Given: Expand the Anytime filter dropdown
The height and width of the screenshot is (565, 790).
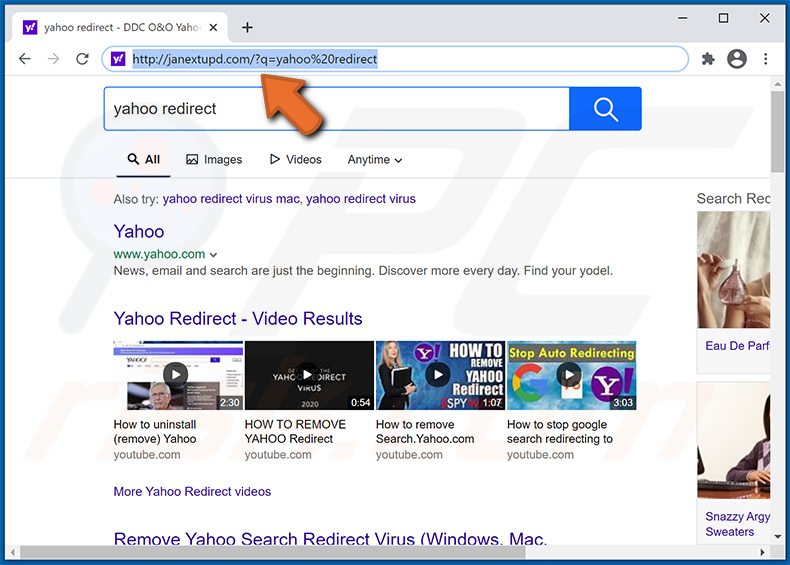Looking at the screenshot, I should coord(375,160).
